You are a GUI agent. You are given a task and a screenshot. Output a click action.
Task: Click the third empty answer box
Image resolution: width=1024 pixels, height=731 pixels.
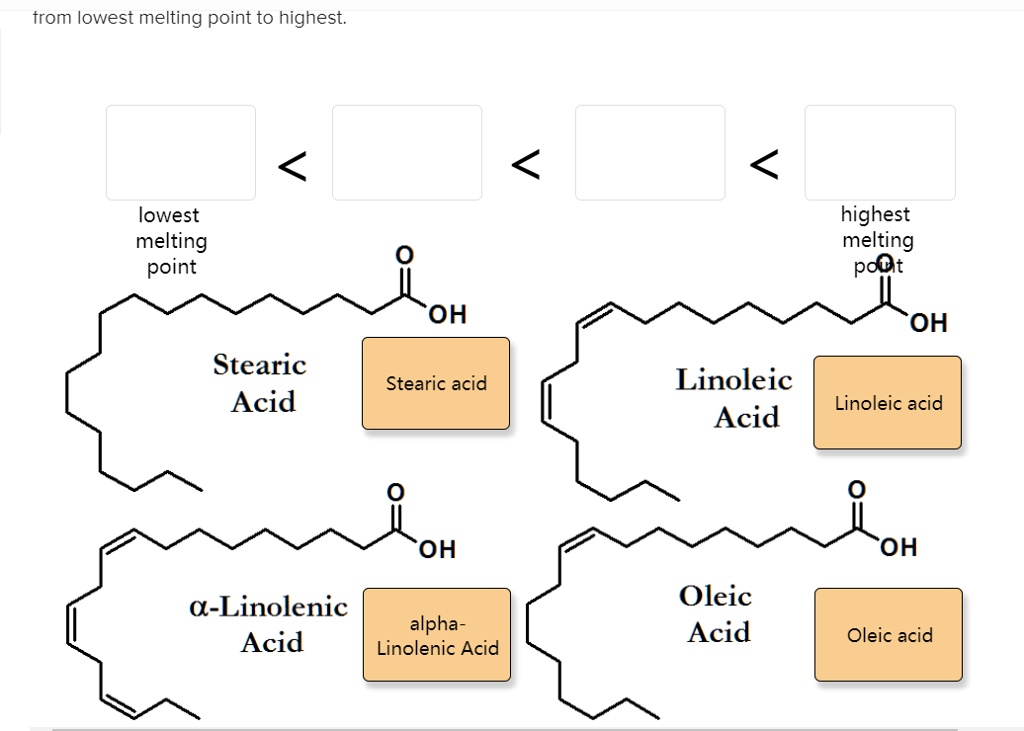[x=650, y=152]
